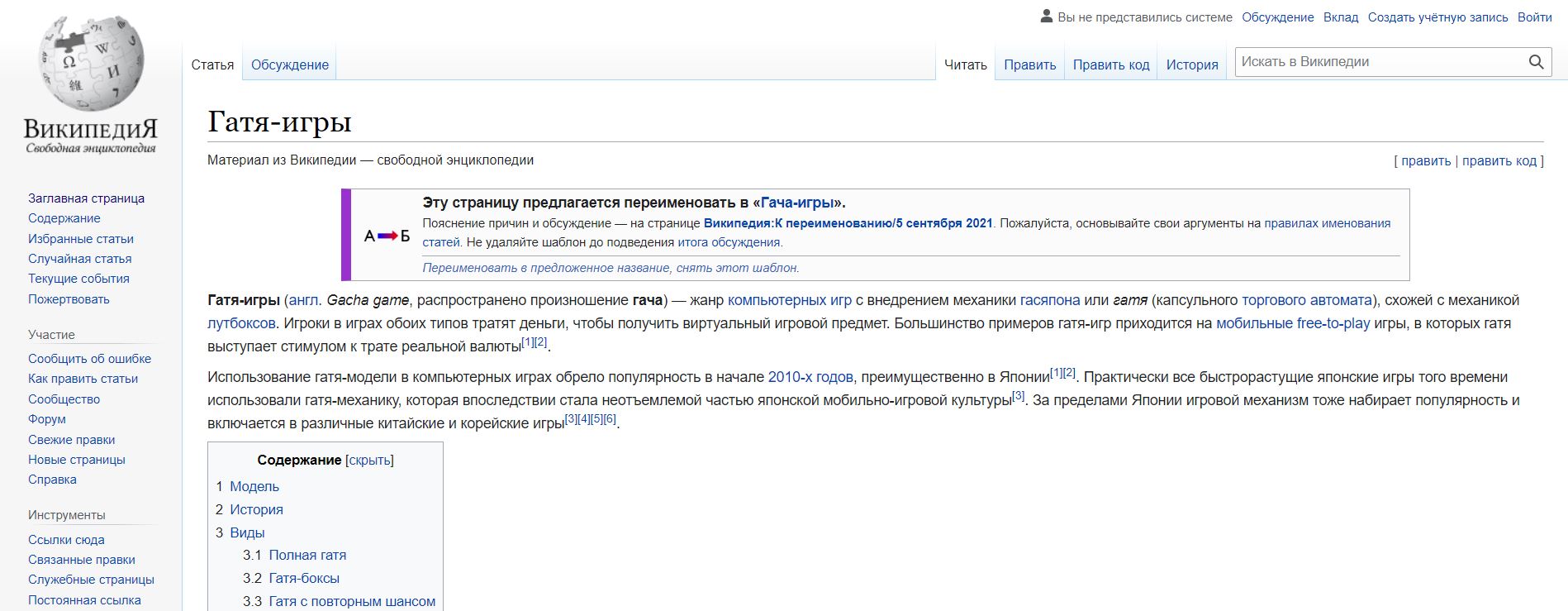Image resolution: width=1568 pixels, height=611 pixels.
Task: Open the Вклад link in top bar
Action: coord(1341,17)
